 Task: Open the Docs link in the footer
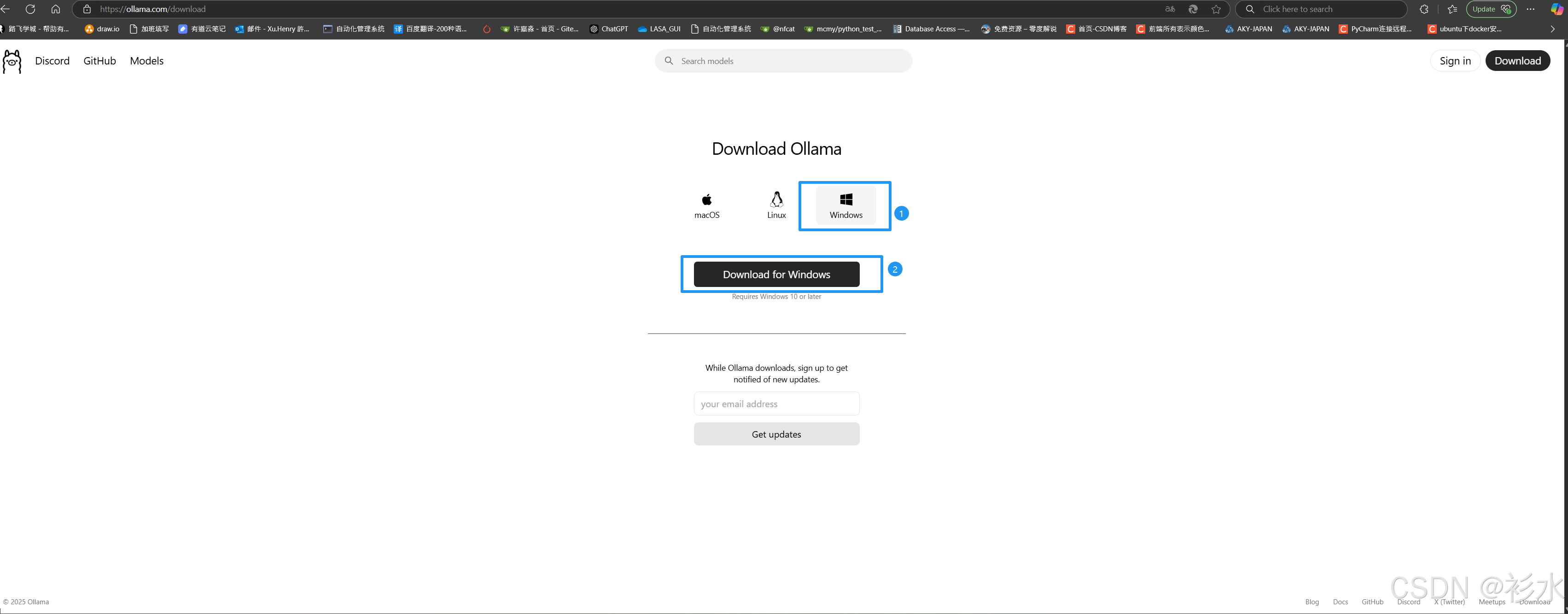click(x=1341, y=602)
